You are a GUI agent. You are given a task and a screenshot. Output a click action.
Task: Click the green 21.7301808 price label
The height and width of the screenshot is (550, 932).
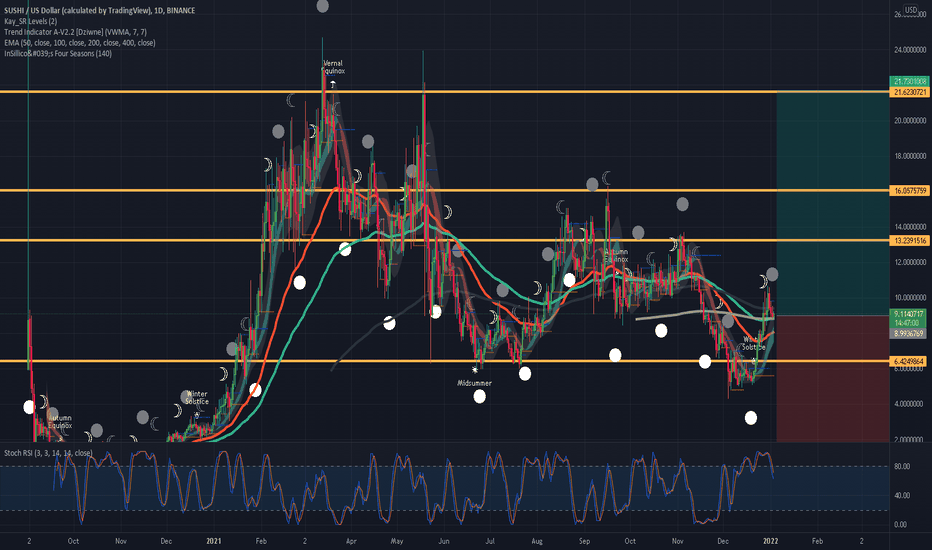coord(909,81)
